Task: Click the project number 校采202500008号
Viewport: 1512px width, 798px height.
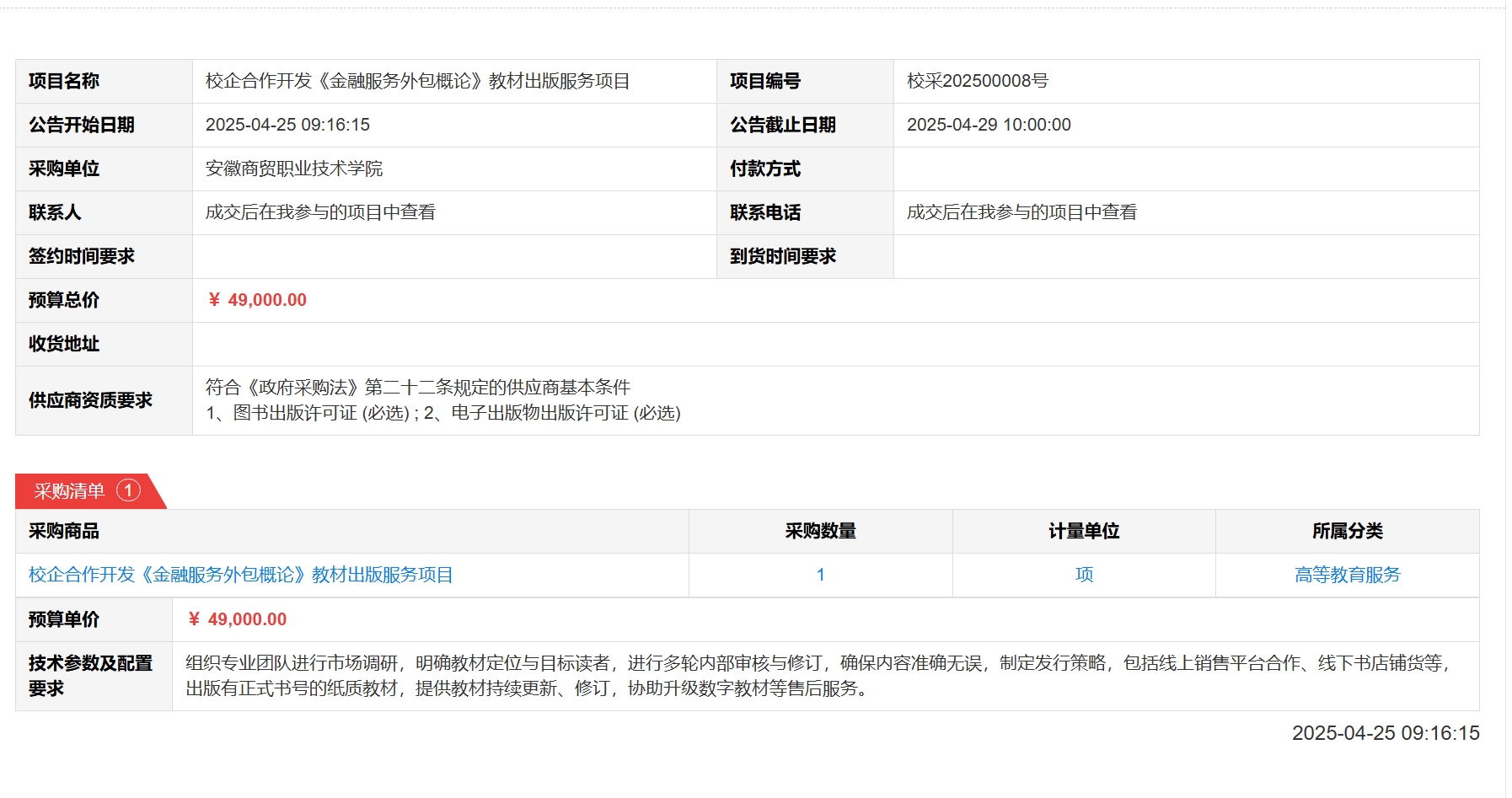Action: [977, 81]
